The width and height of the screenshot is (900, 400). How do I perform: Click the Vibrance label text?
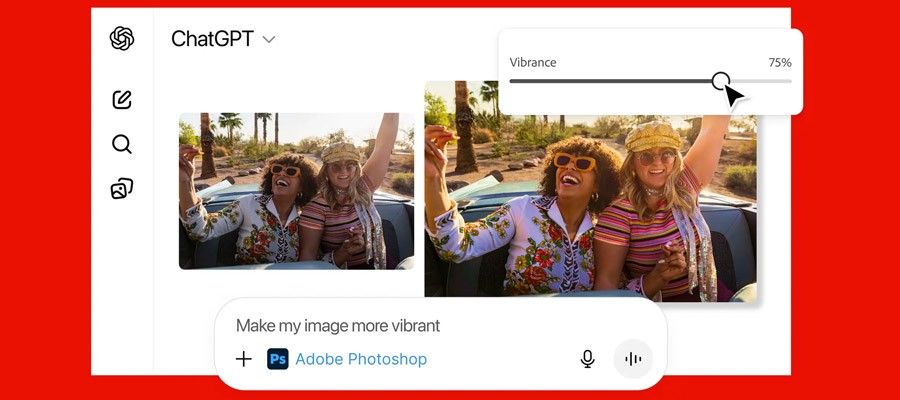pyautogui.click(x=533, y=62)
